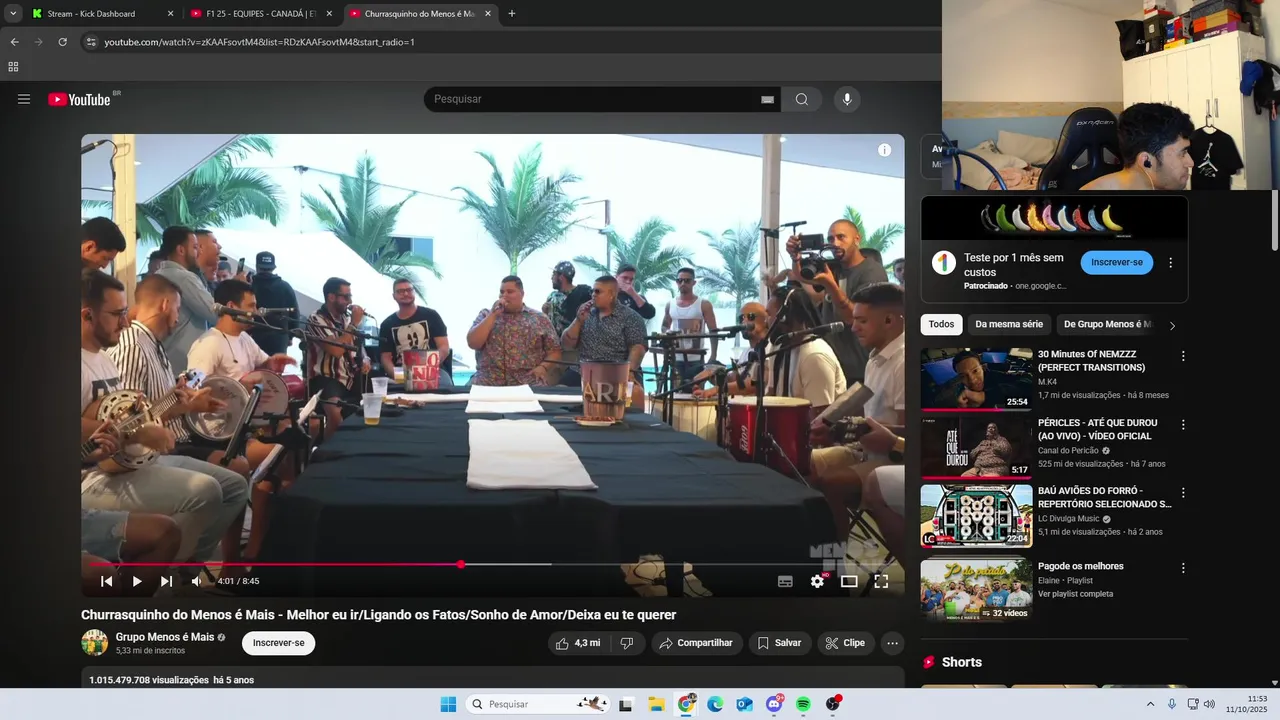
Task: Open options for Pagode os melhores
Action: (1183, 568)
